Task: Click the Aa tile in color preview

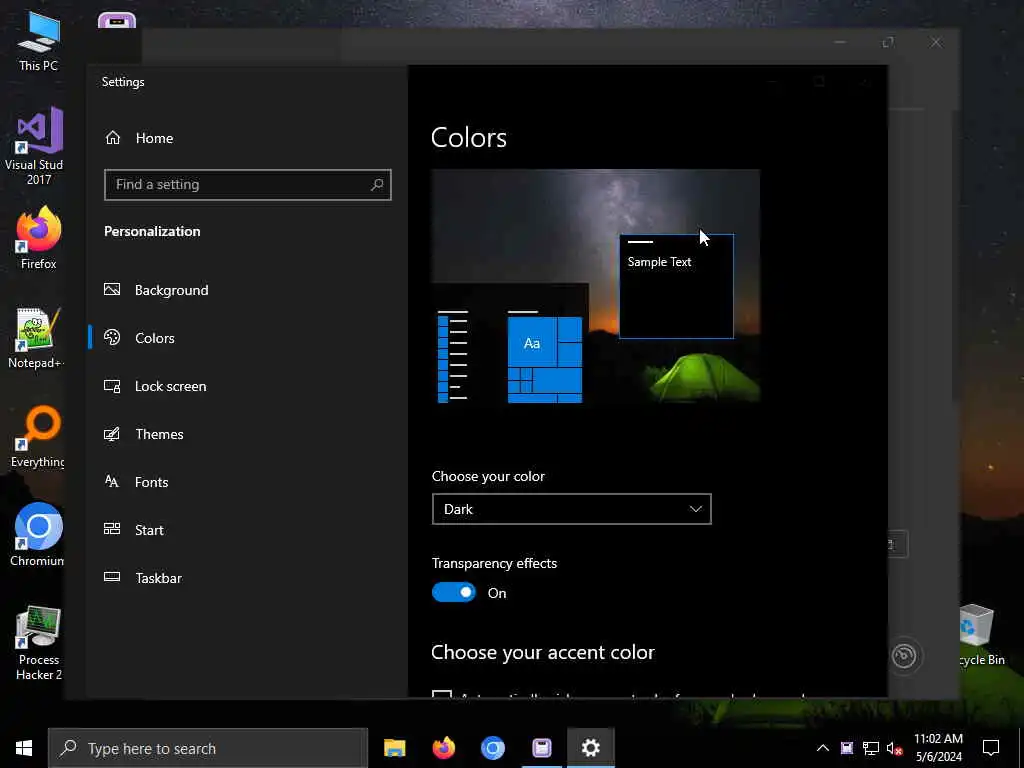Action: tap(532, 343)
